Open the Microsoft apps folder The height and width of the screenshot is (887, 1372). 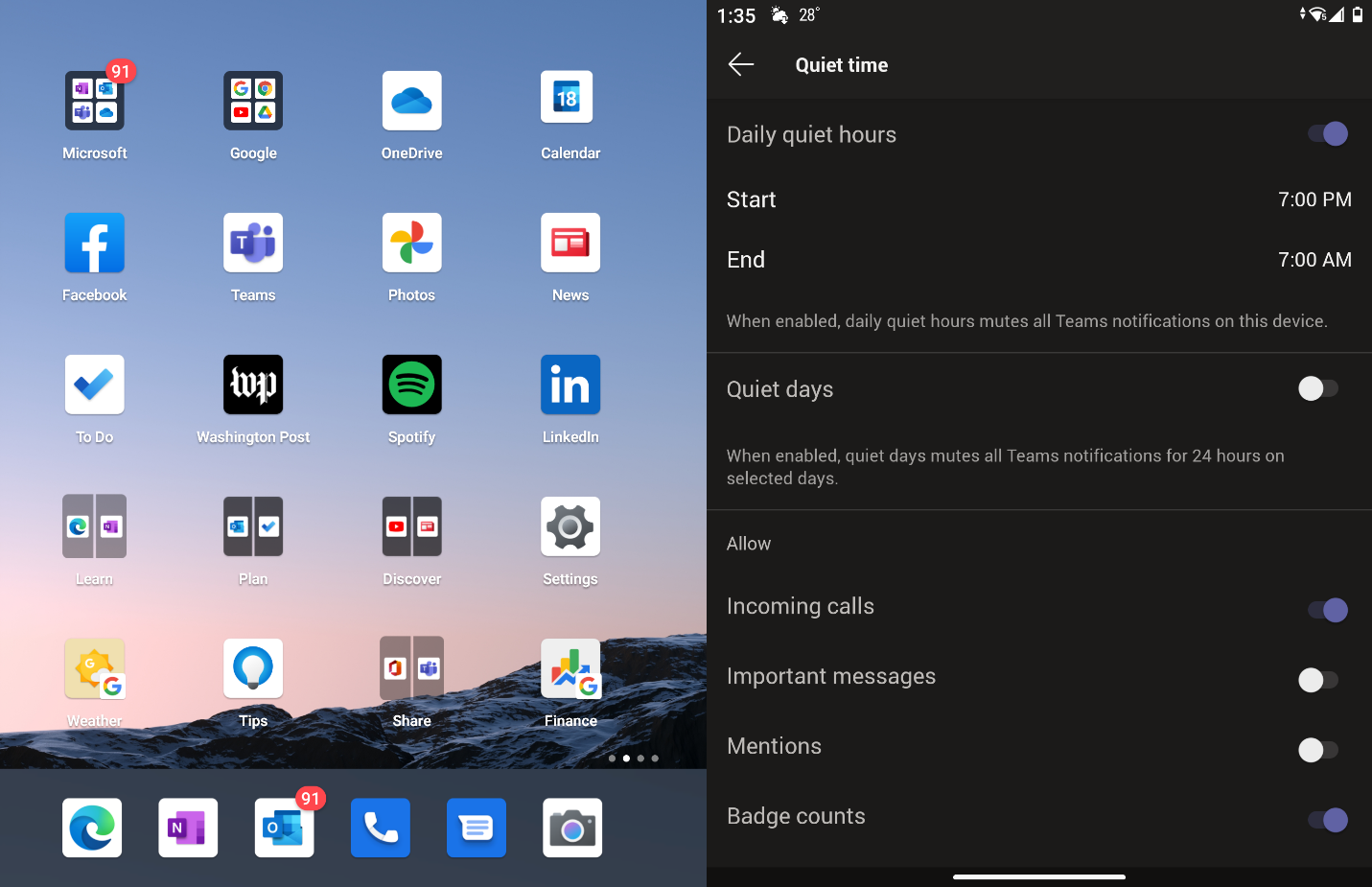tap(95, 101)
